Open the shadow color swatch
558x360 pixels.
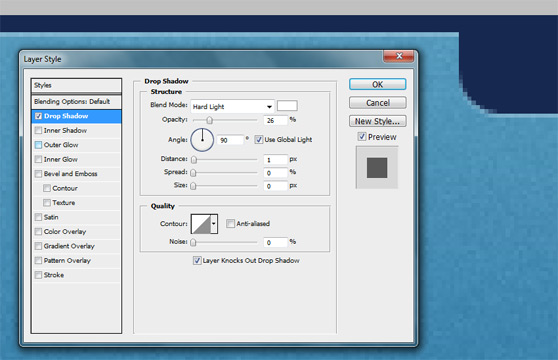pos(287,106)
